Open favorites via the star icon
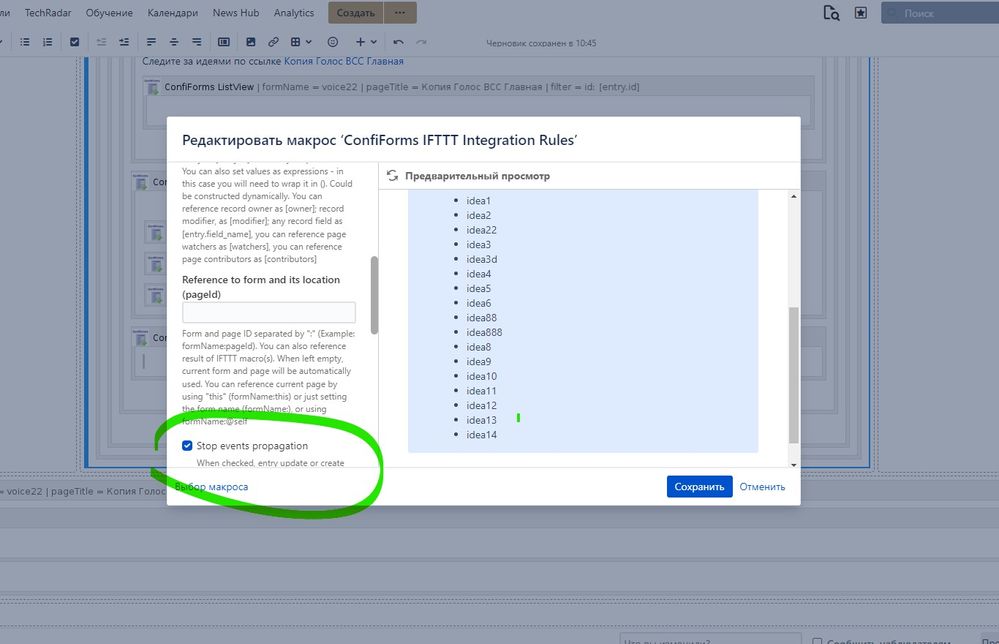The image size is (999, 644). pos(861,13)
